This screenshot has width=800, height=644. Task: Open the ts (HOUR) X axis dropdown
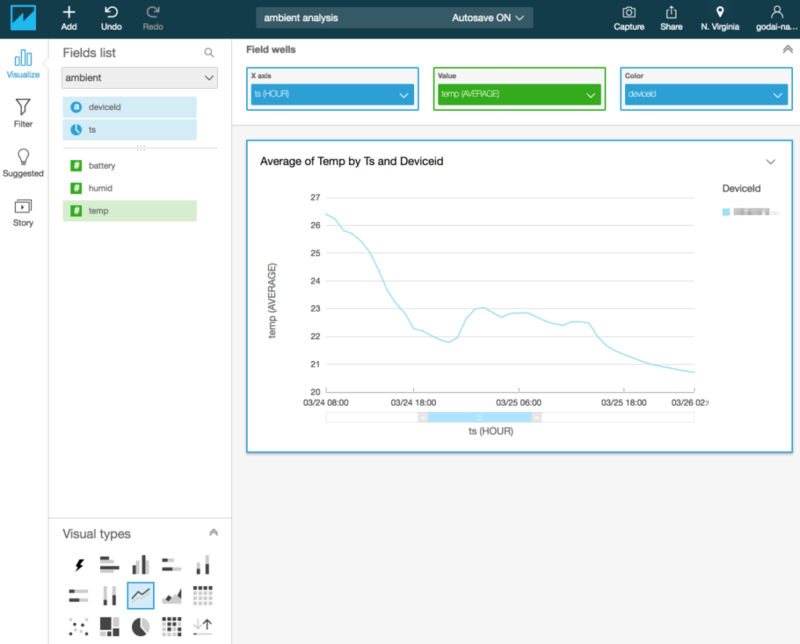coord(332,94)
